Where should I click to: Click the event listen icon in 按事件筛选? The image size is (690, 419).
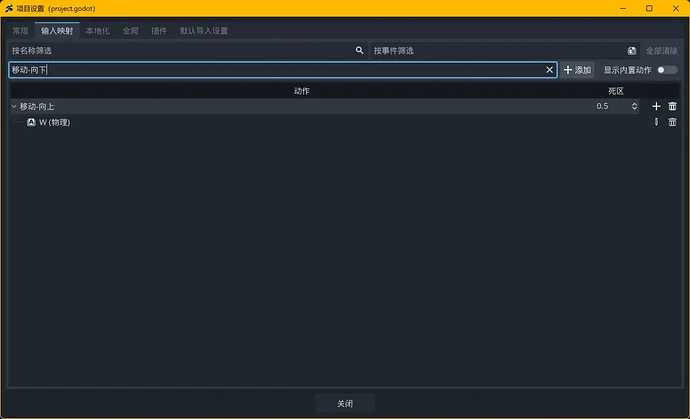point(632,50)
